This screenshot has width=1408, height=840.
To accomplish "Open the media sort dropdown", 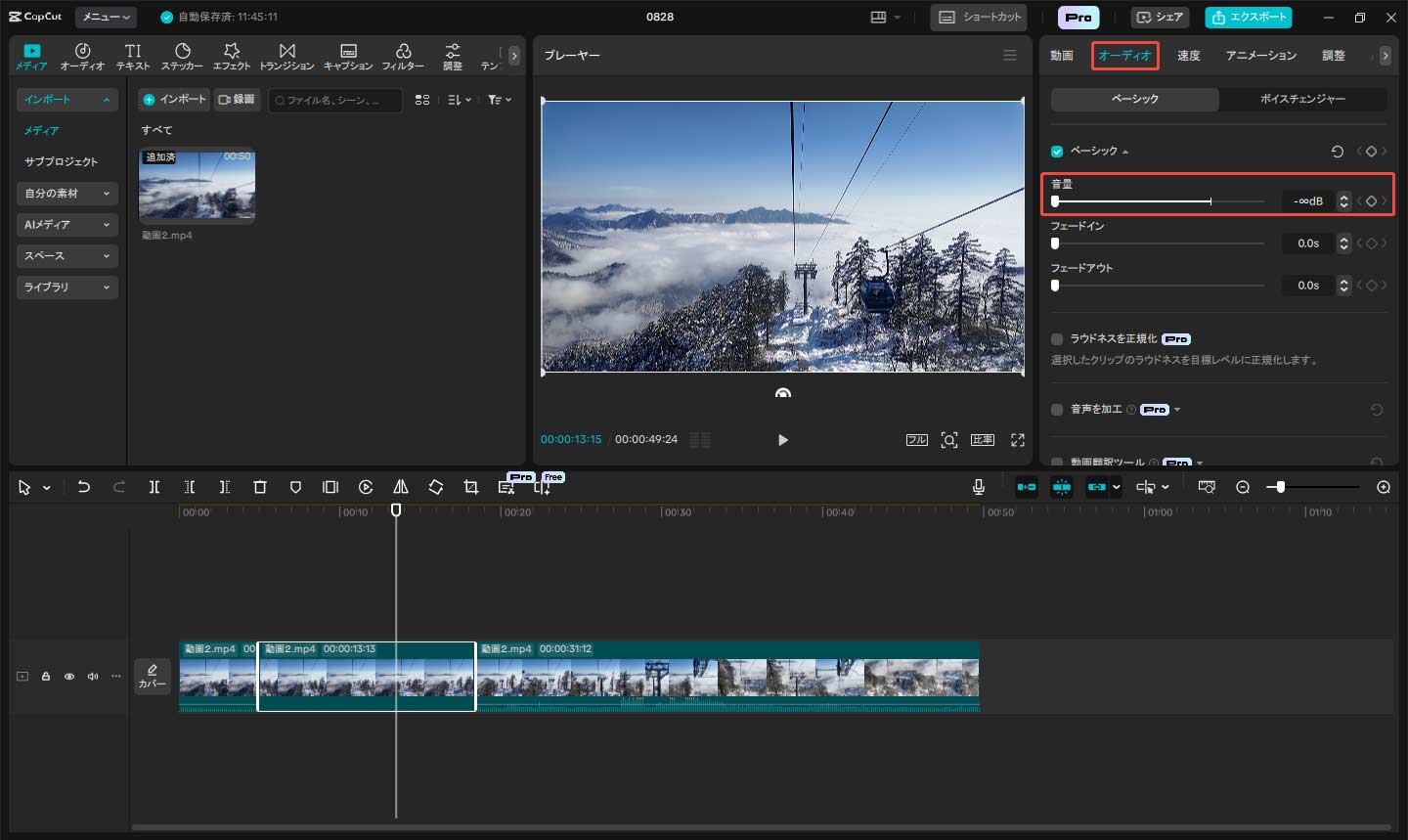I will pyautogui.click(x=459, y=100).
